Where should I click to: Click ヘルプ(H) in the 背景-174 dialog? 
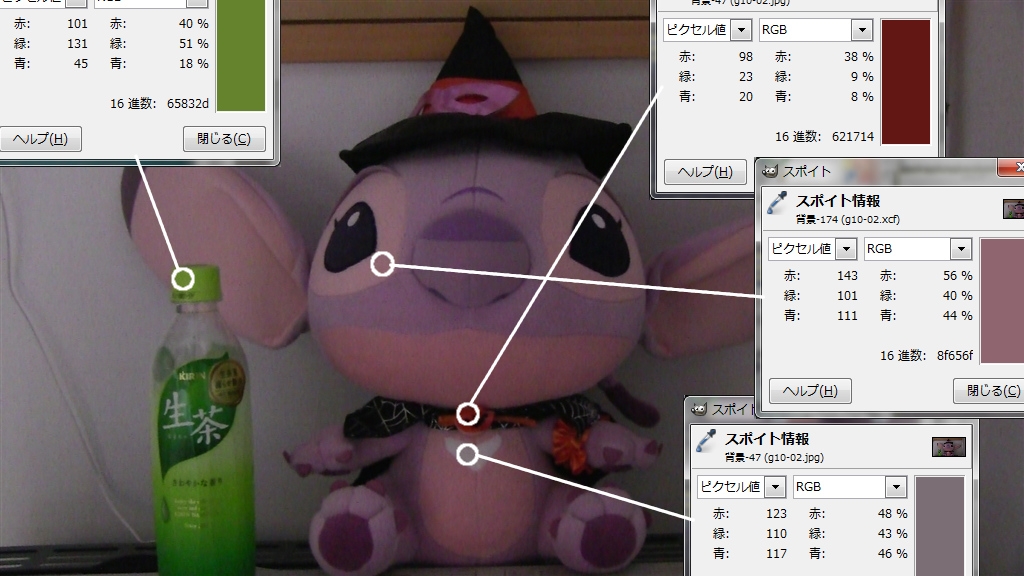tap(810, 391)
